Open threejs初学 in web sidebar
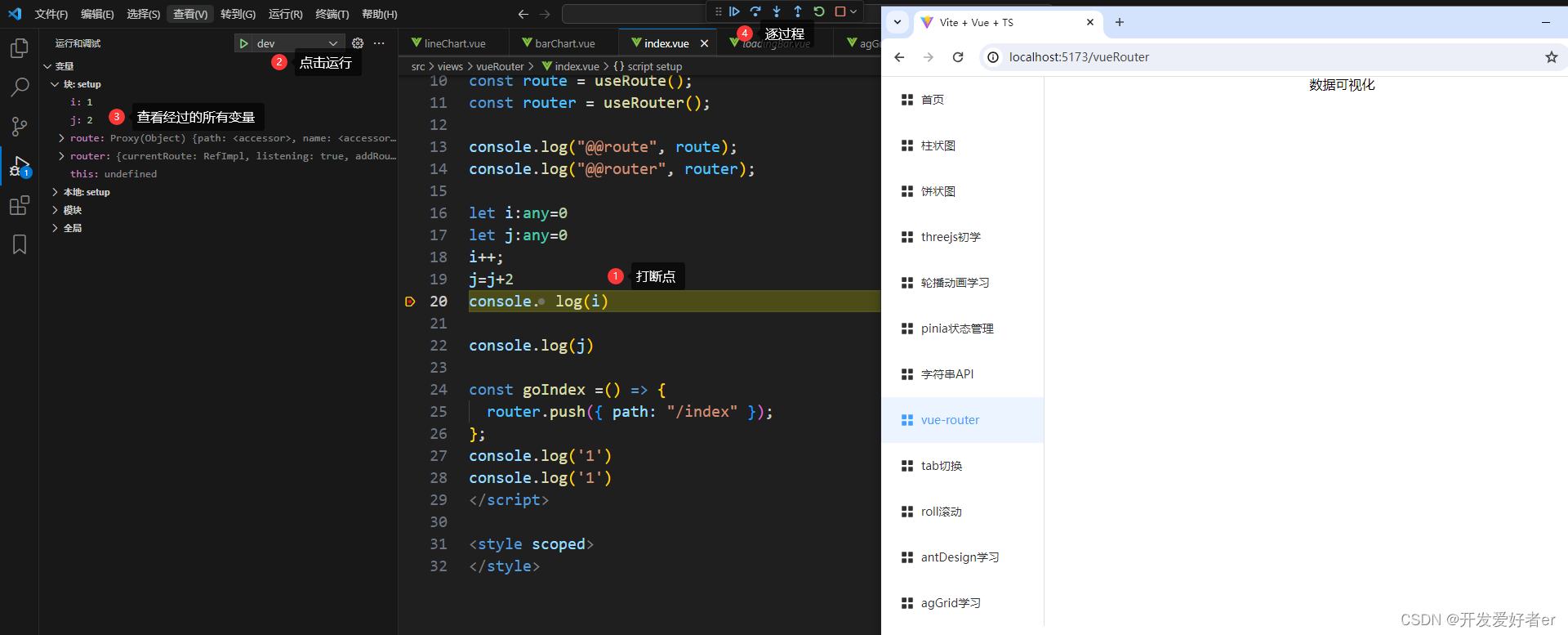Image resolution: width=1568 pixels, height=635 pixels. coord(963,237)
